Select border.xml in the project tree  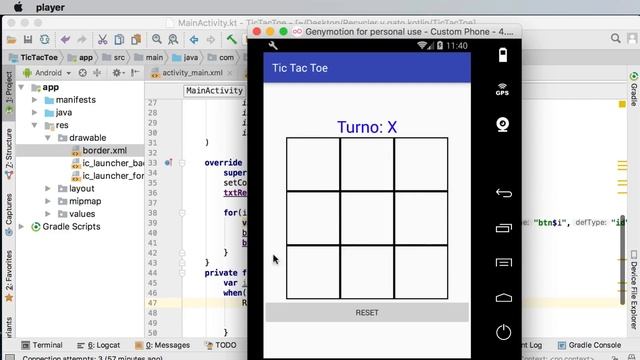(x=104, y=151)
